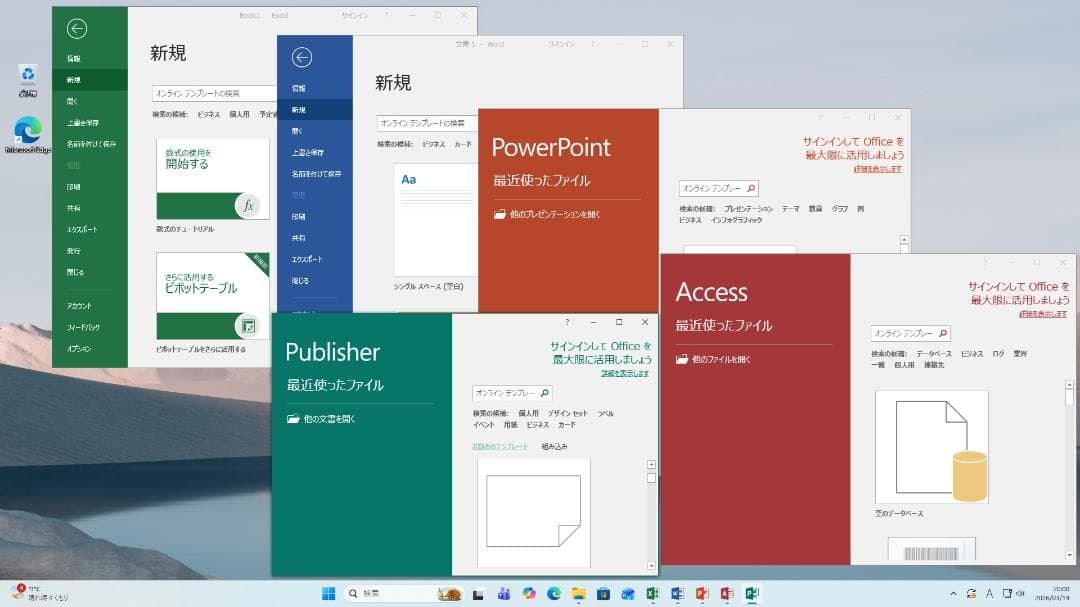Click the ビジネス suggested search in Excel
Viewport: 1080px width, 607px height.
(x=208, y=114)
